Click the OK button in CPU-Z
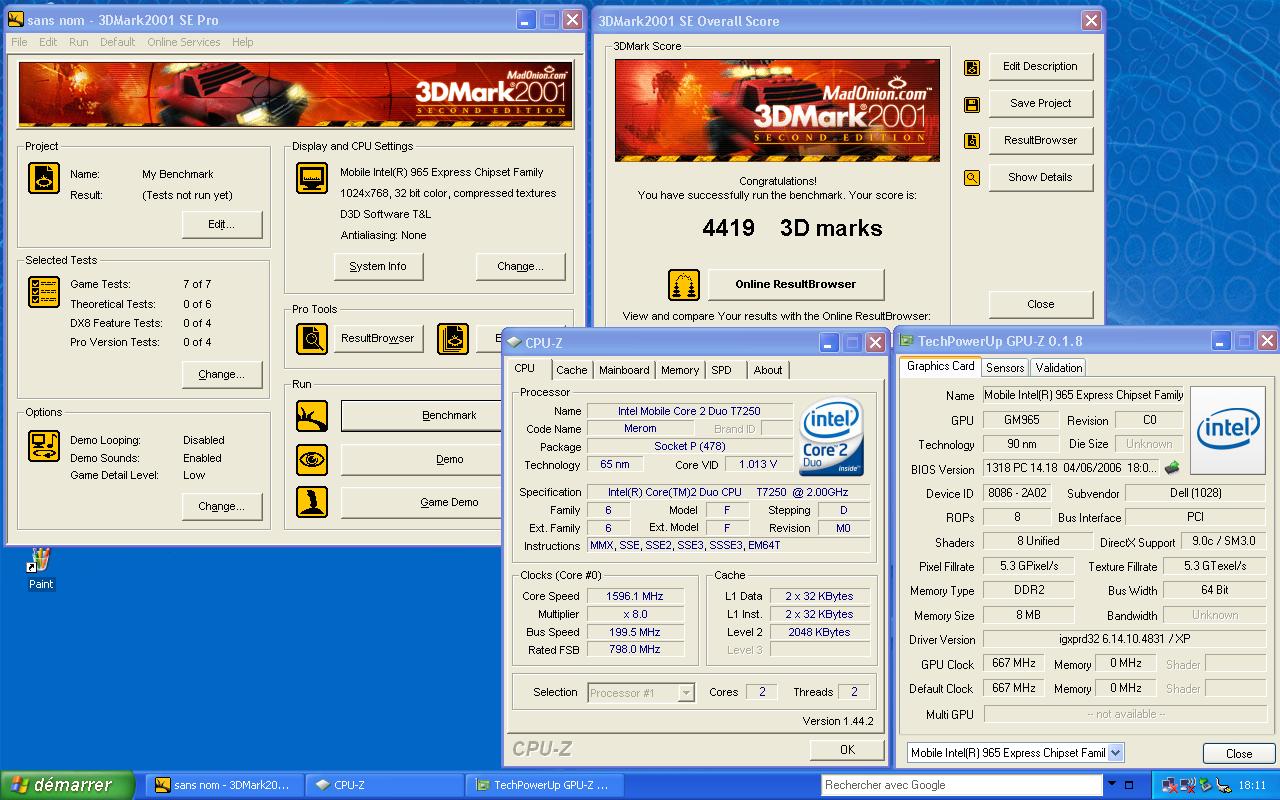 click(847, 750)
